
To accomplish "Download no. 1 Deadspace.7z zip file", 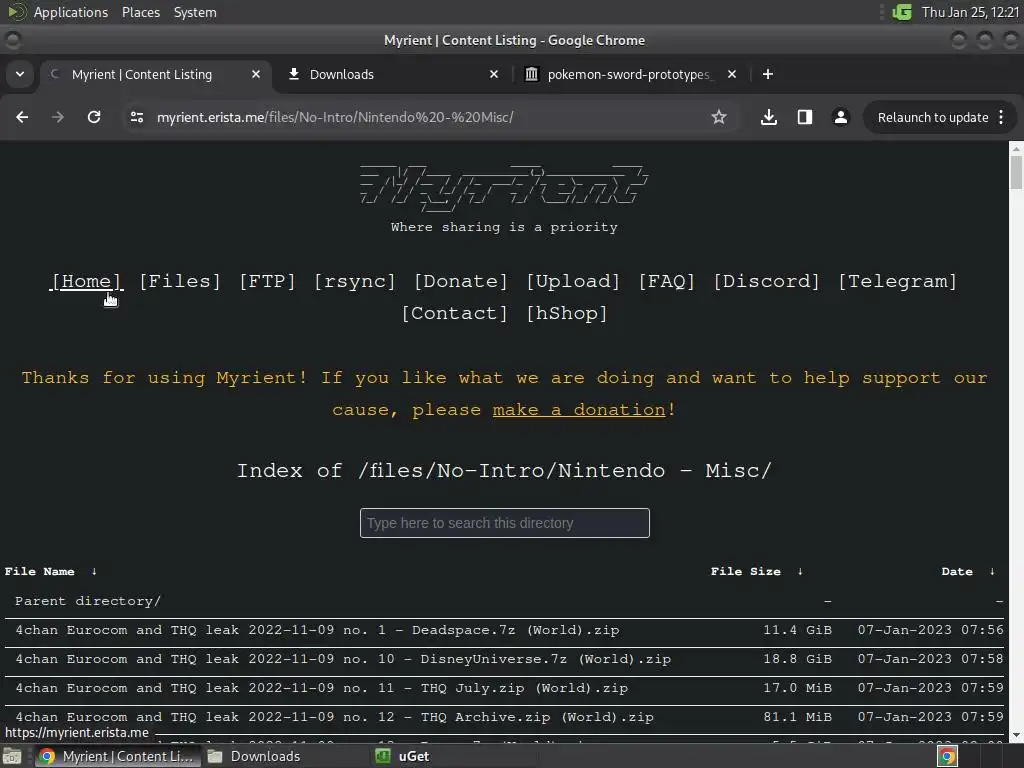I will [317, 630].
